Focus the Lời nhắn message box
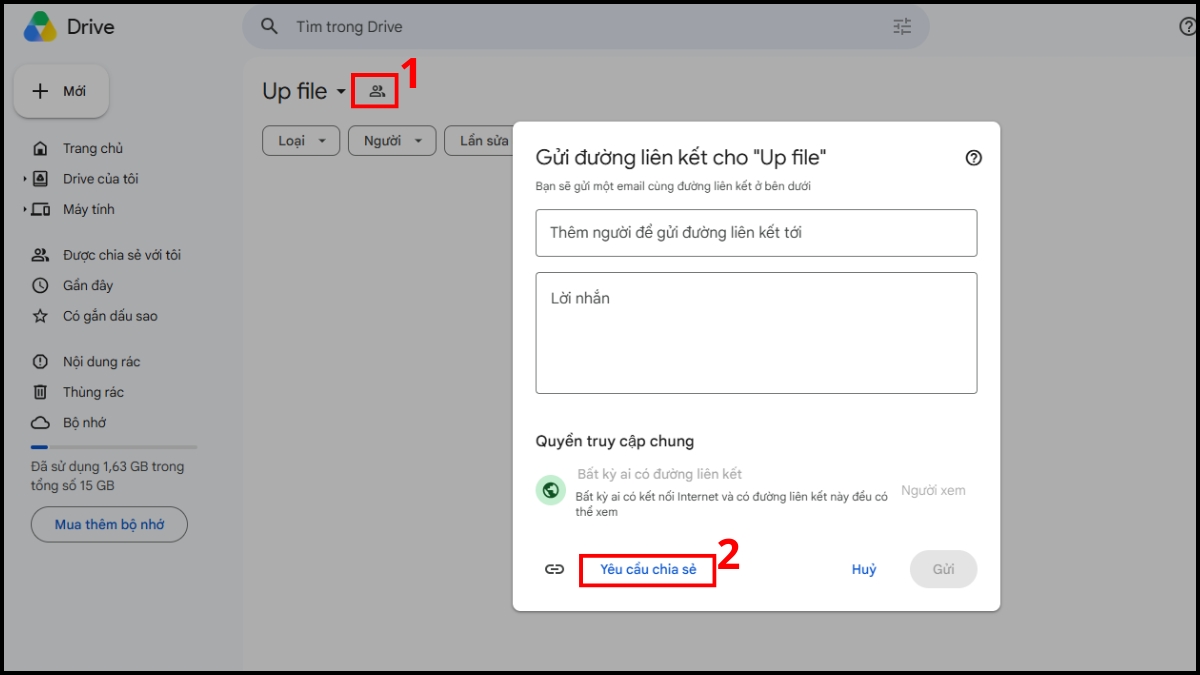This screenshot has width=1200, height=675. [x=756, y=333]
